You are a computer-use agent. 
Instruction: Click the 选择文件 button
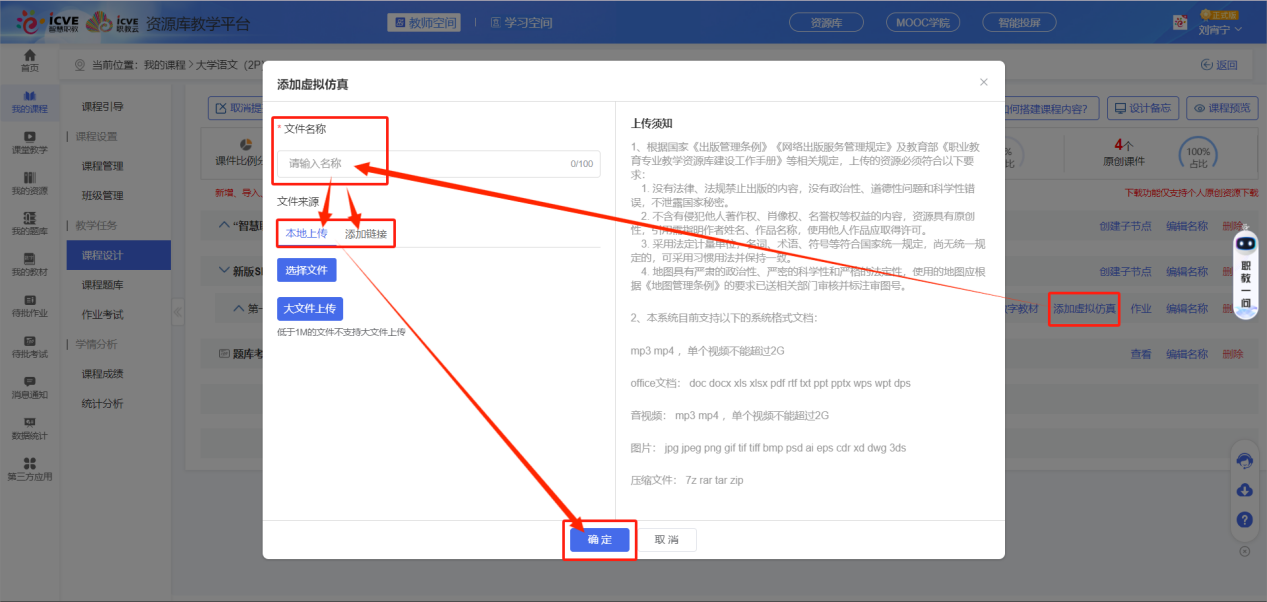[x=306, y=270]
